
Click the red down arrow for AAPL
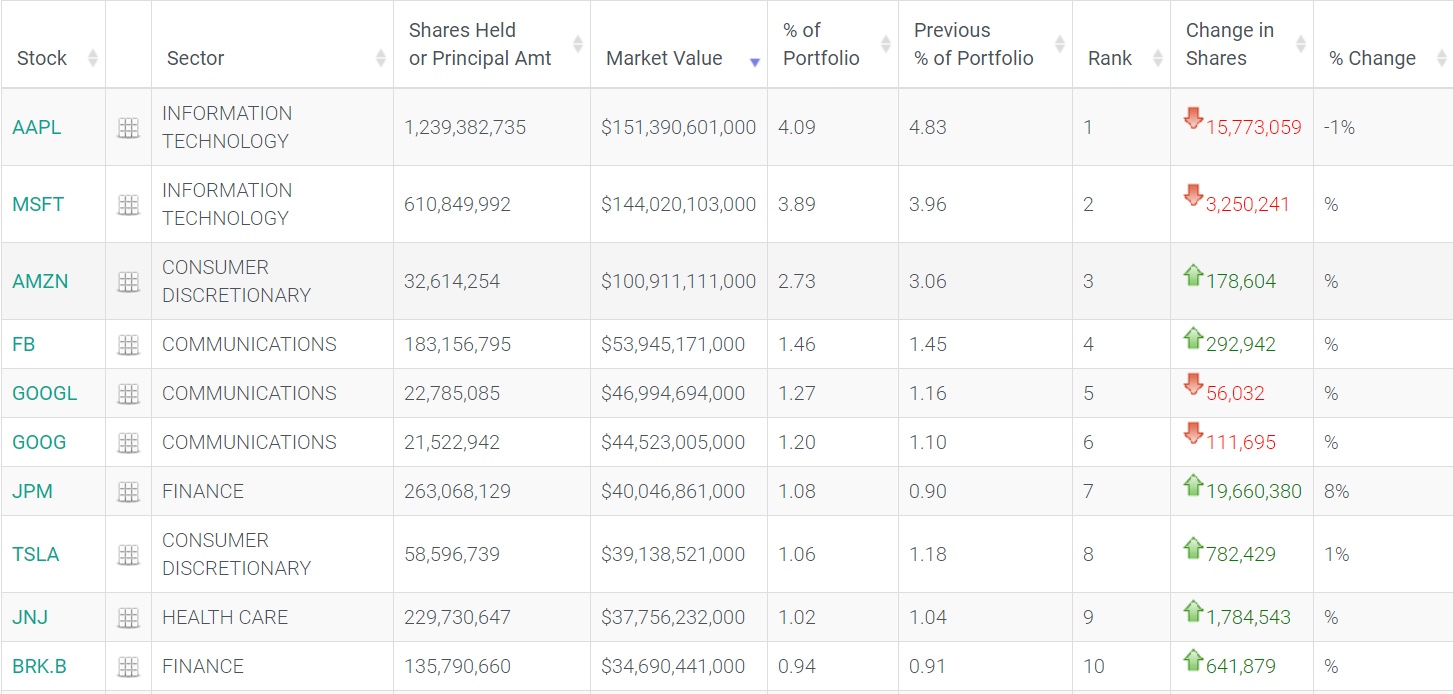tap(1193, 119)
